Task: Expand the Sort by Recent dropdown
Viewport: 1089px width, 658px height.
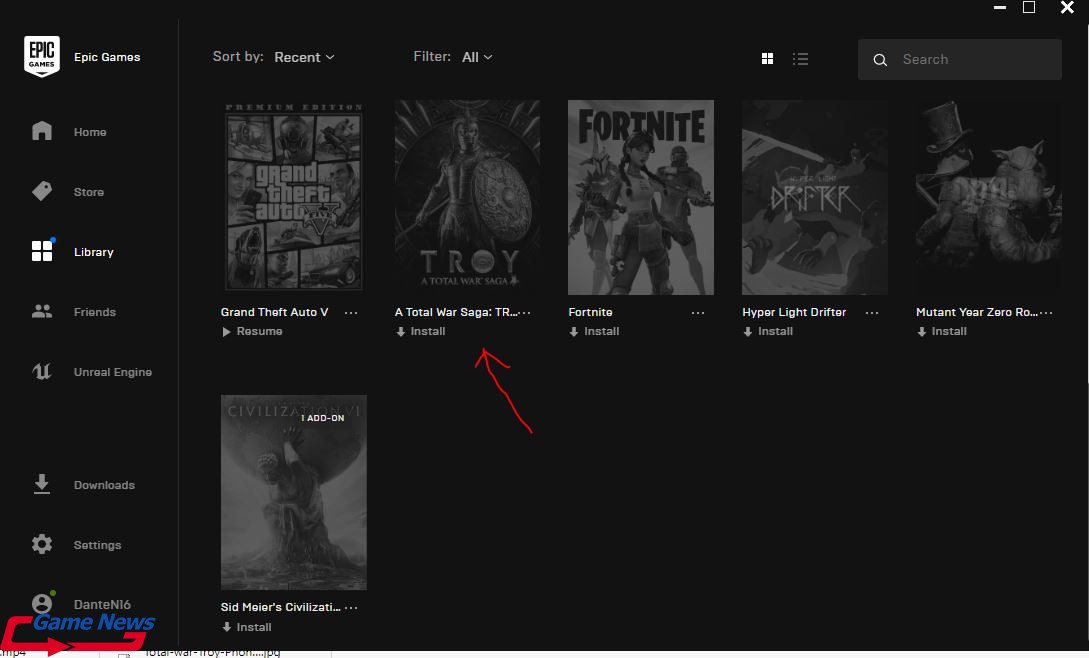Action: 304,57
